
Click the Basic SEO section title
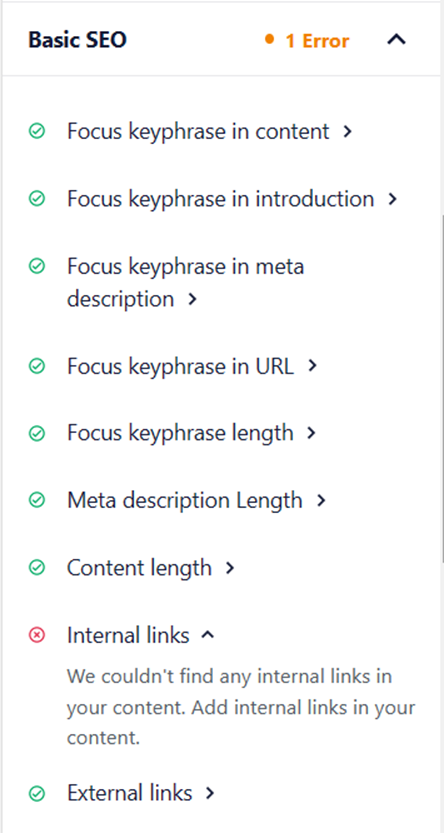click(x=78, y=40)
